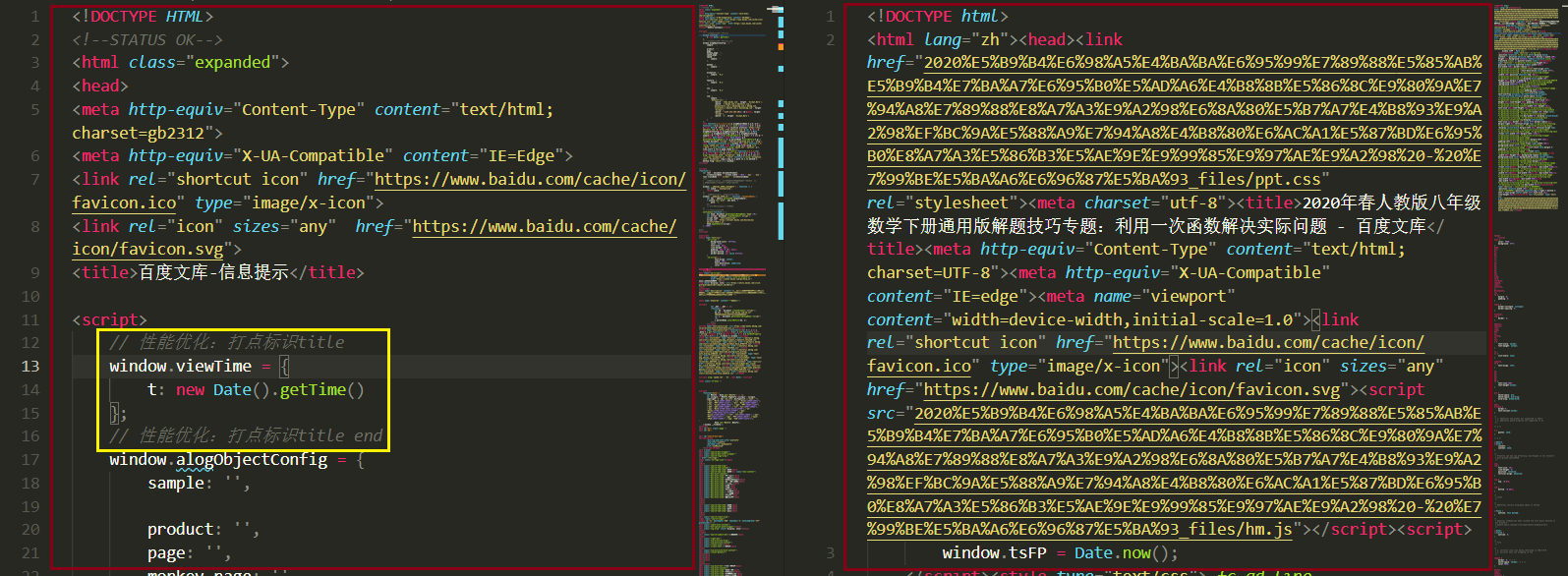
Task: Click the product: '' property
Action: (x=203, y=529)
